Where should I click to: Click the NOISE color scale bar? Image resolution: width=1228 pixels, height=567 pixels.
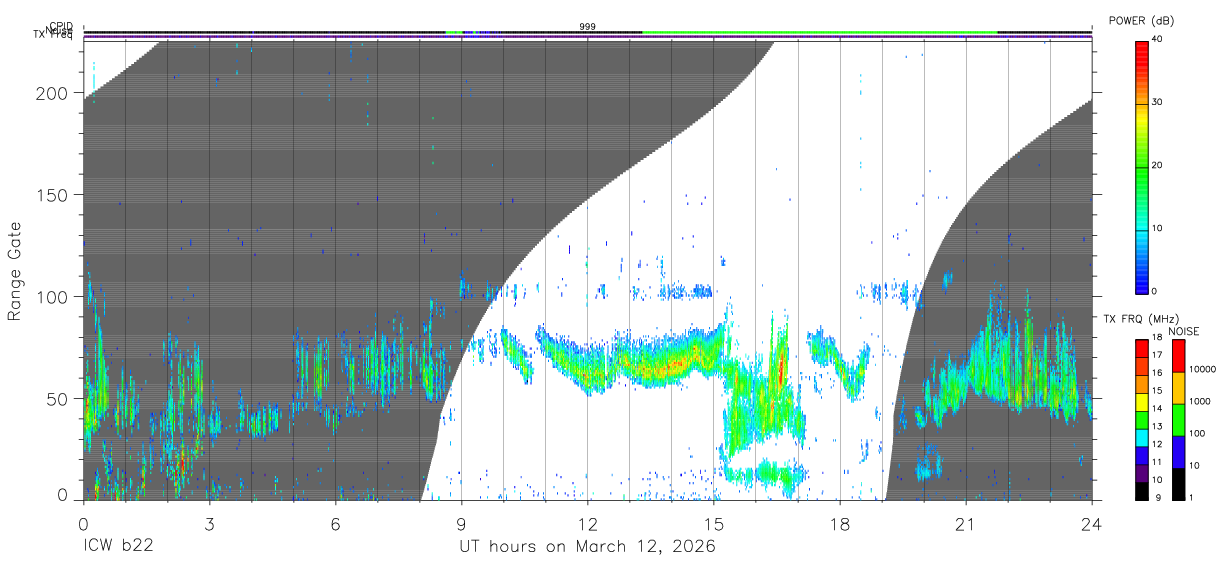click(1177, 420)
